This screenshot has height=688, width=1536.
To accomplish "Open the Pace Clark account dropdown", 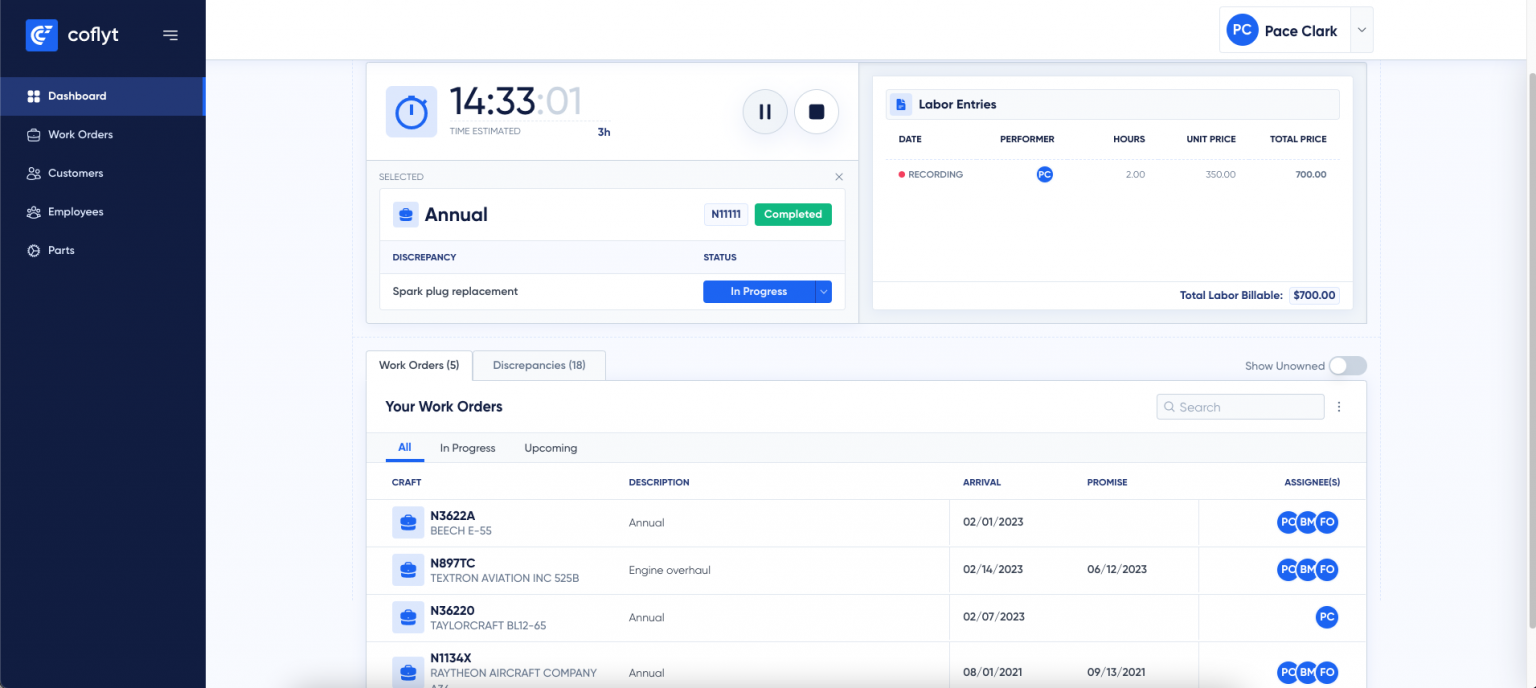I will click(1296, 30).
